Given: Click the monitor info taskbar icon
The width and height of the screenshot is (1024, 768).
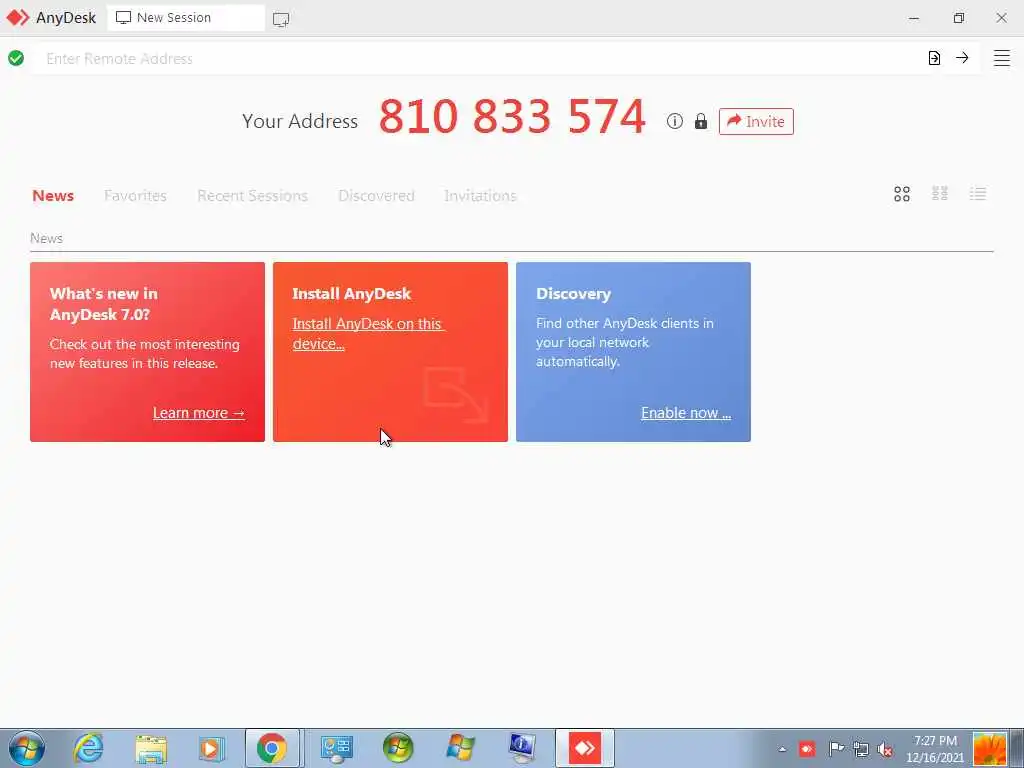Looking at the screenshot, I should pos(522,748).
